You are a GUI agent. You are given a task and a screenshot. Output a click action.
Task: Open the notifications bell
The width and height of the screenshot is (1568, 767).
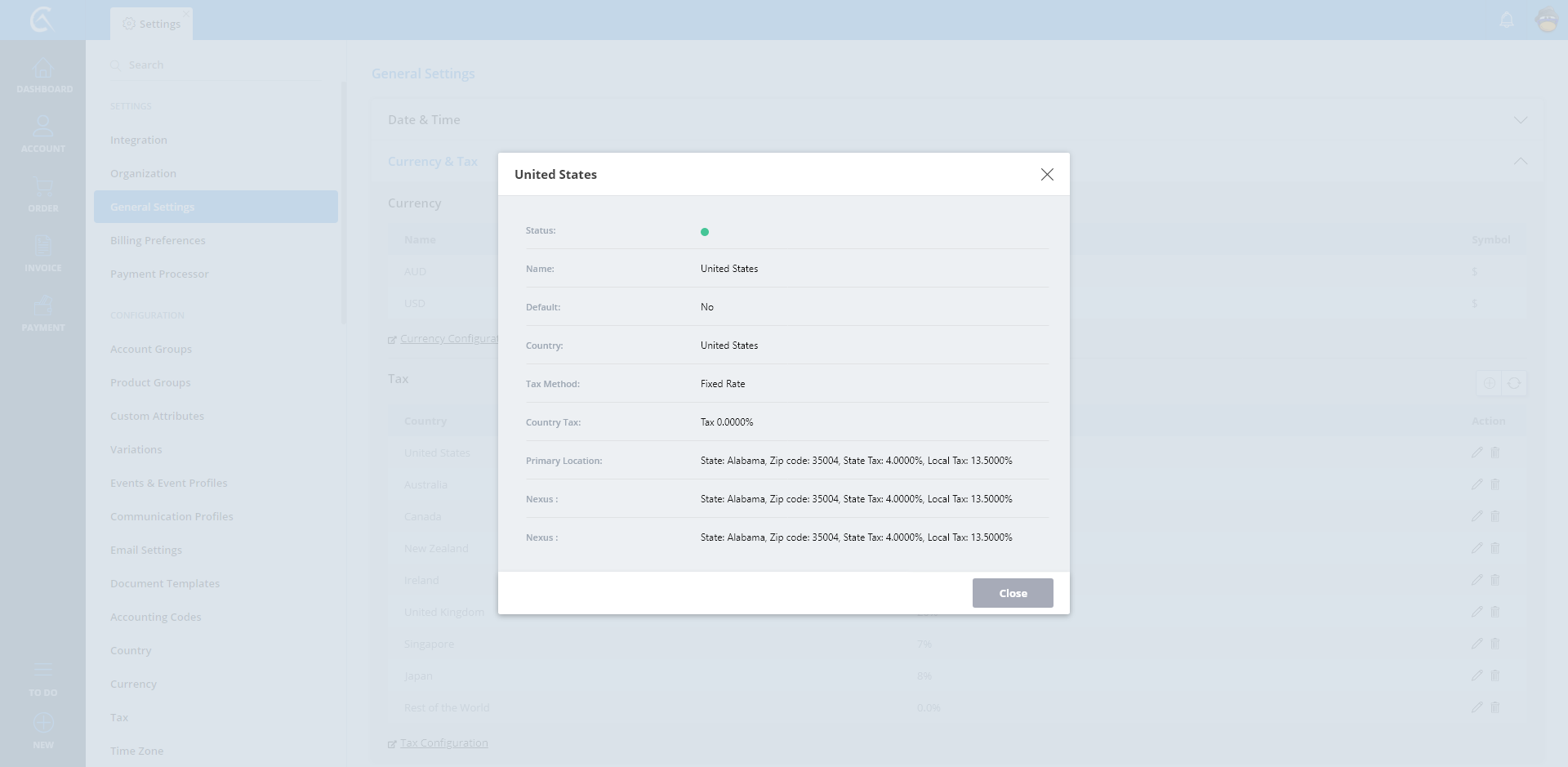click(x=1507, y=20)
